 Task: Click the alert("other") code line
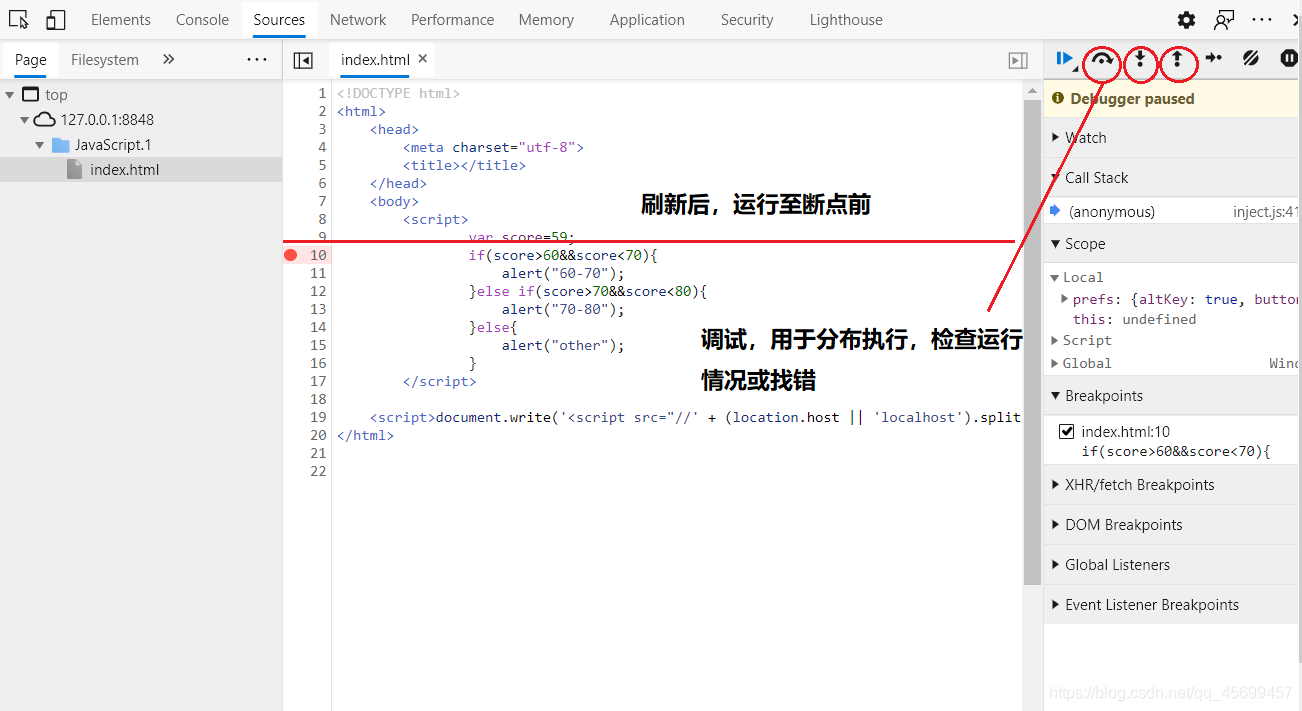pyautogui.click(x=563, y=345)
